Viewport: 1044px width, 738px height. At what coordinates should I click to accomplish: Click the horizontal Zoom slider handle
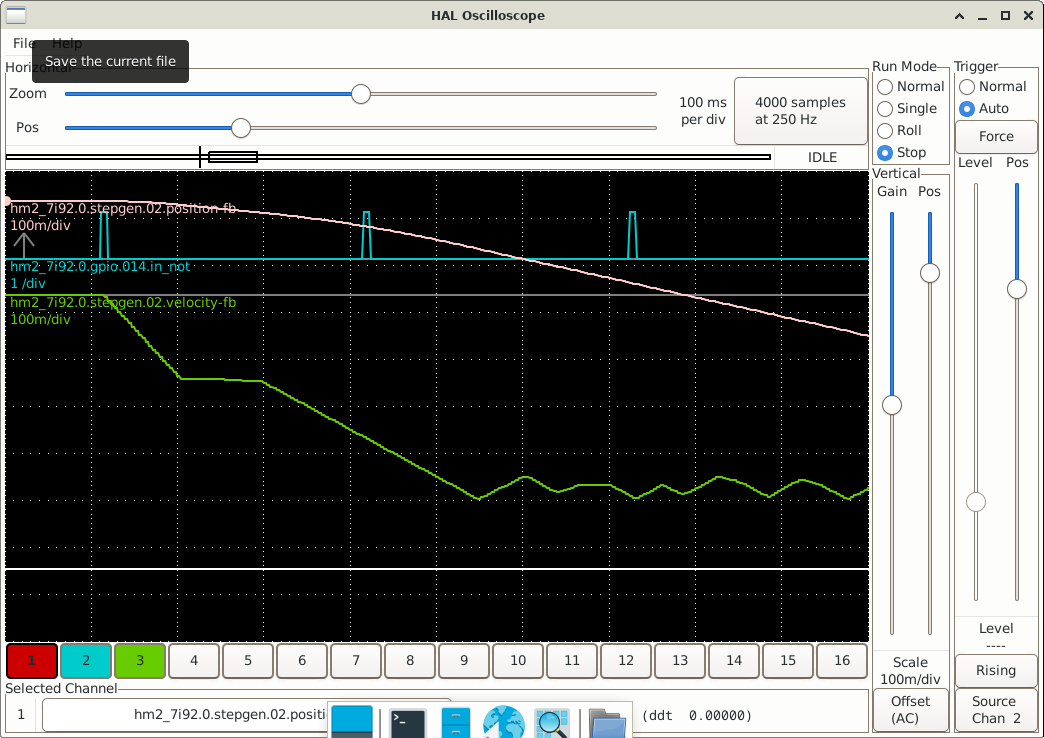click(x=361, y=94)
